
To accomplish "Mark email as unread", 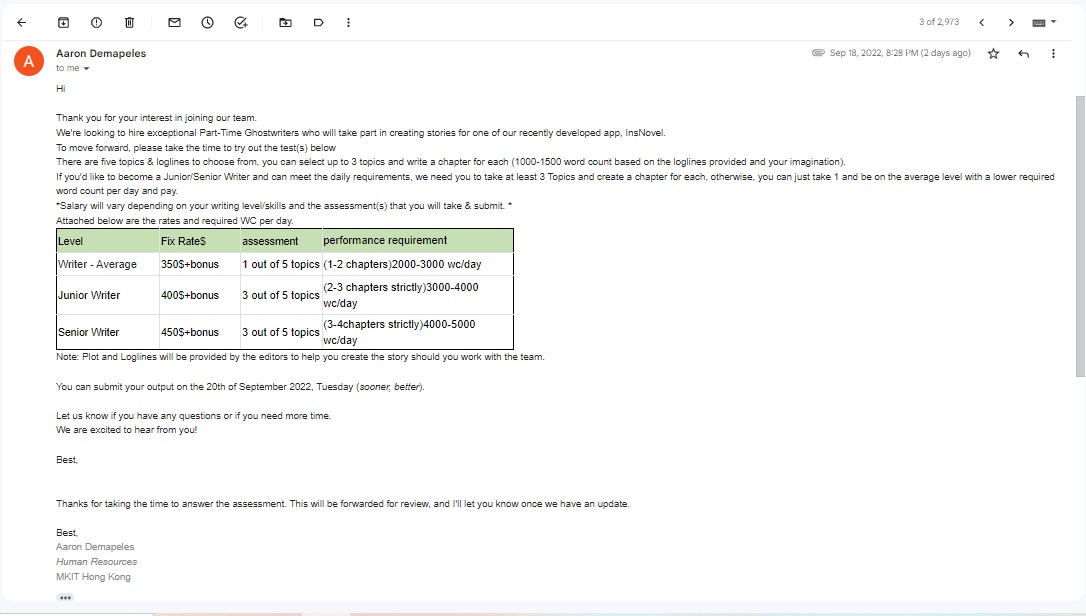I will coord(175,23).
